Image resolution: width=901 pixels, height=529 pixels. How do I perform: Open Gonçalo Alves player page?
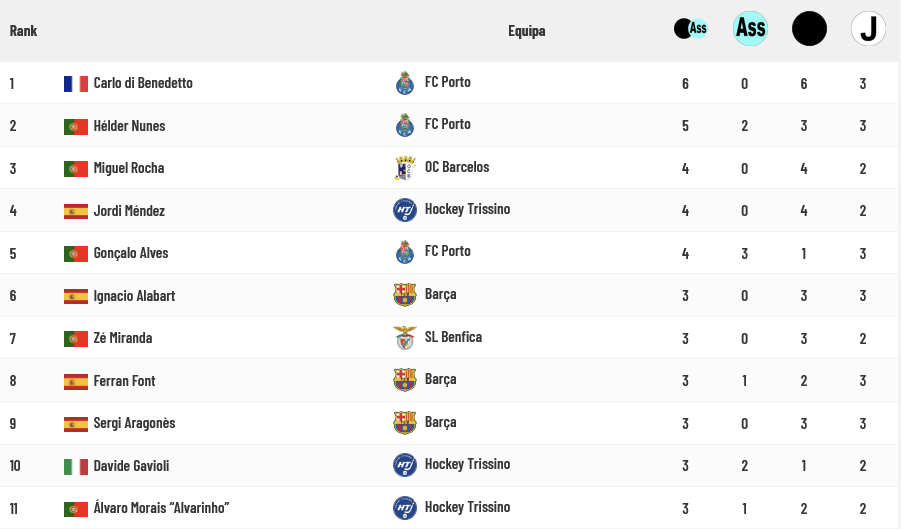click(x=130, y=253)
